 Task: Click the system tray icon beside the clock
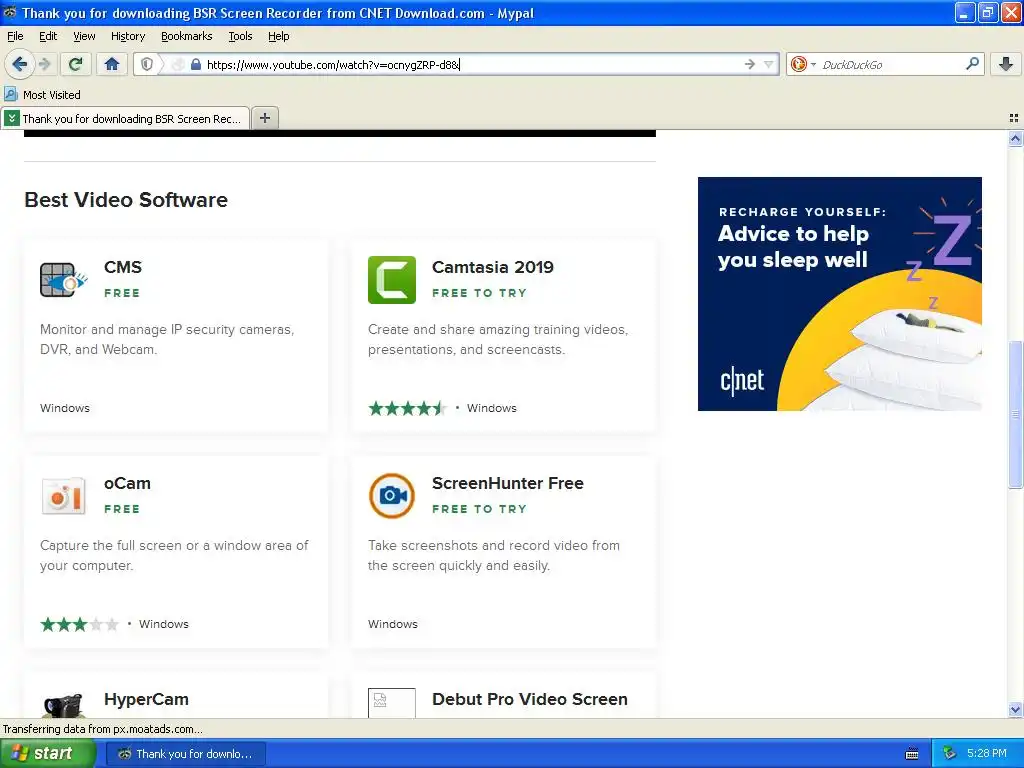point(950,754)
